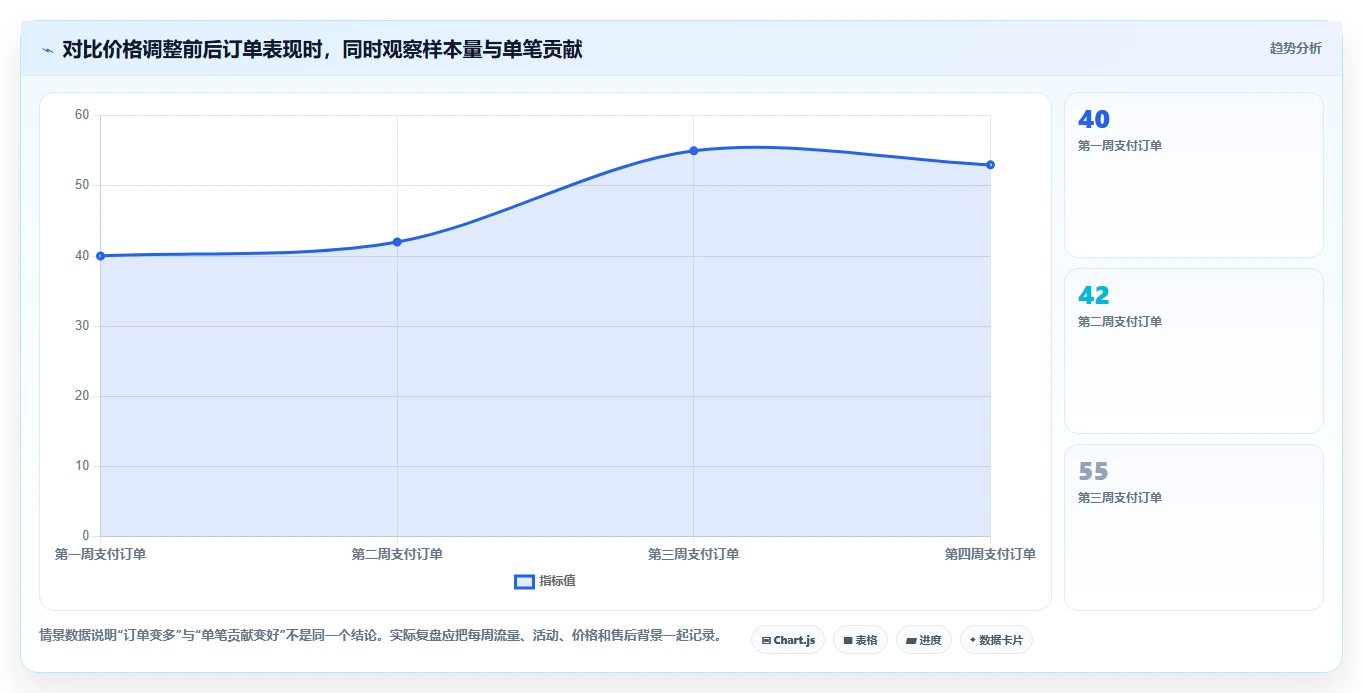Screen dimensions: 1363x693
Task: Select the Chart.js tag
Action: [788, 640]
